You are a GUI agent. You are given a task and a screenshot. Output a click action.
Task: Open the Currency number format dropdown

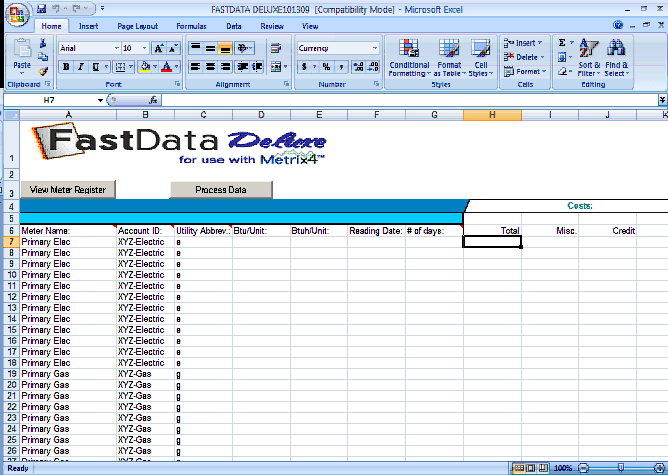(374, 48)
